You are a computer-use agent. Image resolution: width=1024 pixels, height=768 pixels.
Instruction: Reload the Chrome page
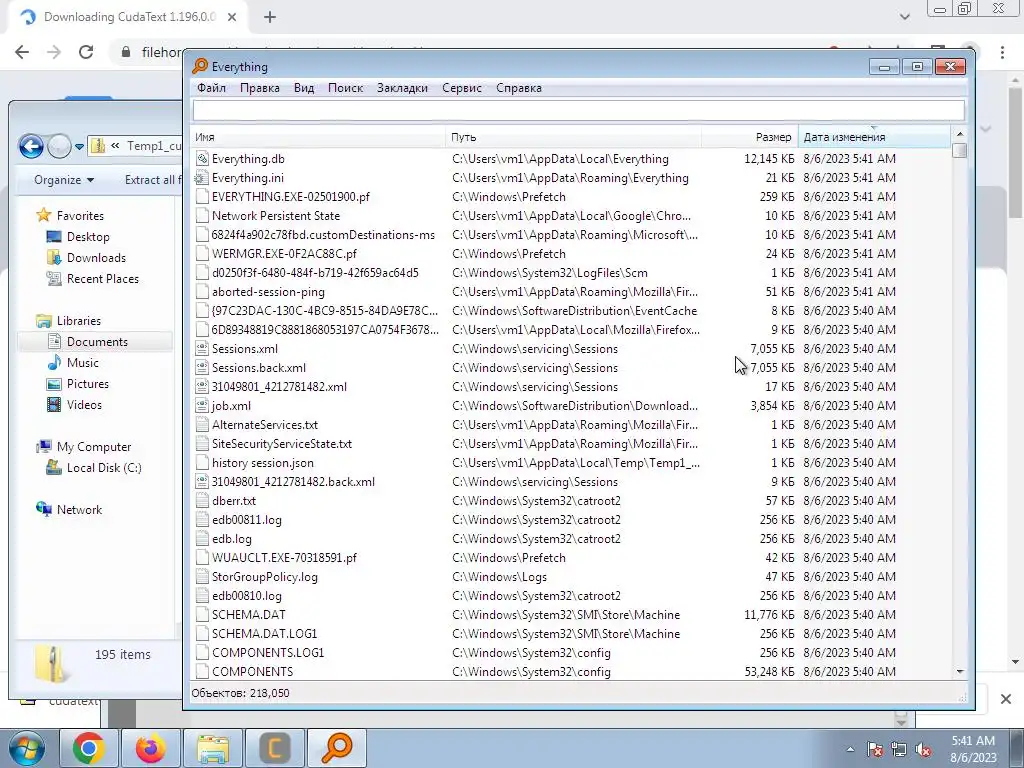[86, 52]
